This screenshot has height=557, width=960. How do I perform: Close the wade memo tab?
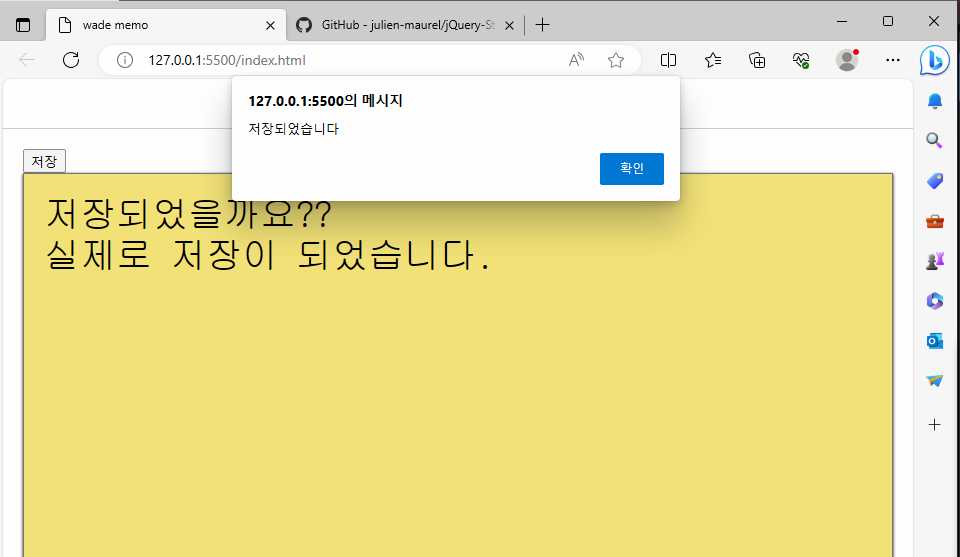click(x=270, y=25)
